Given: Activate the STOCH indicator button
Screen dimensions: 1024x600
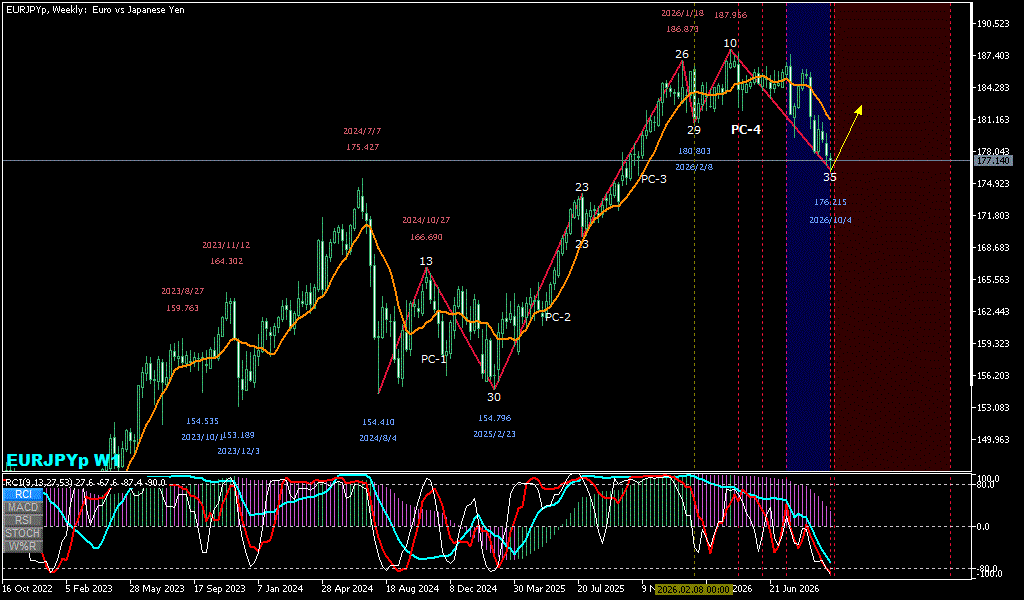Looking at the screenshot, I should point(23,533).
